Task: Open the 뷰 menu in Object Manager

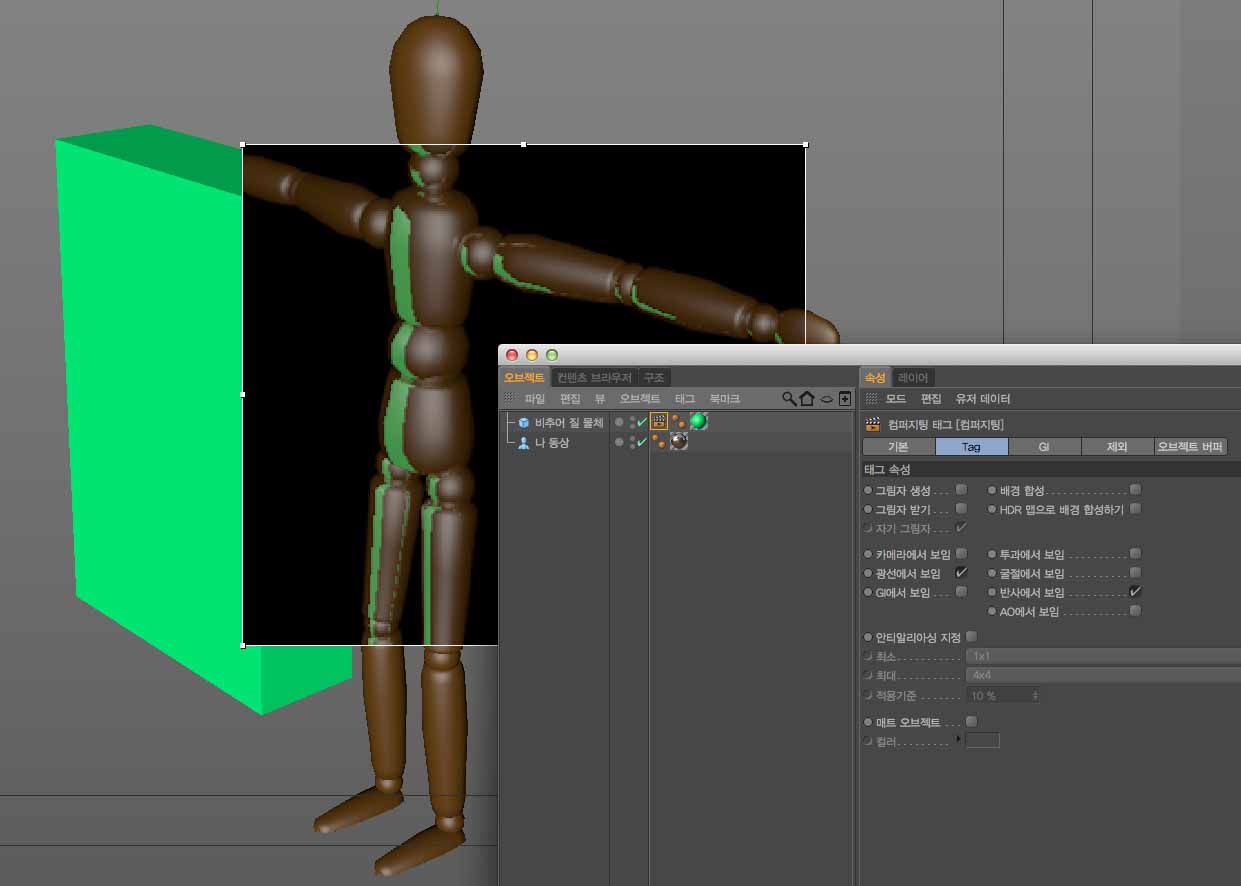Action: 600,399
